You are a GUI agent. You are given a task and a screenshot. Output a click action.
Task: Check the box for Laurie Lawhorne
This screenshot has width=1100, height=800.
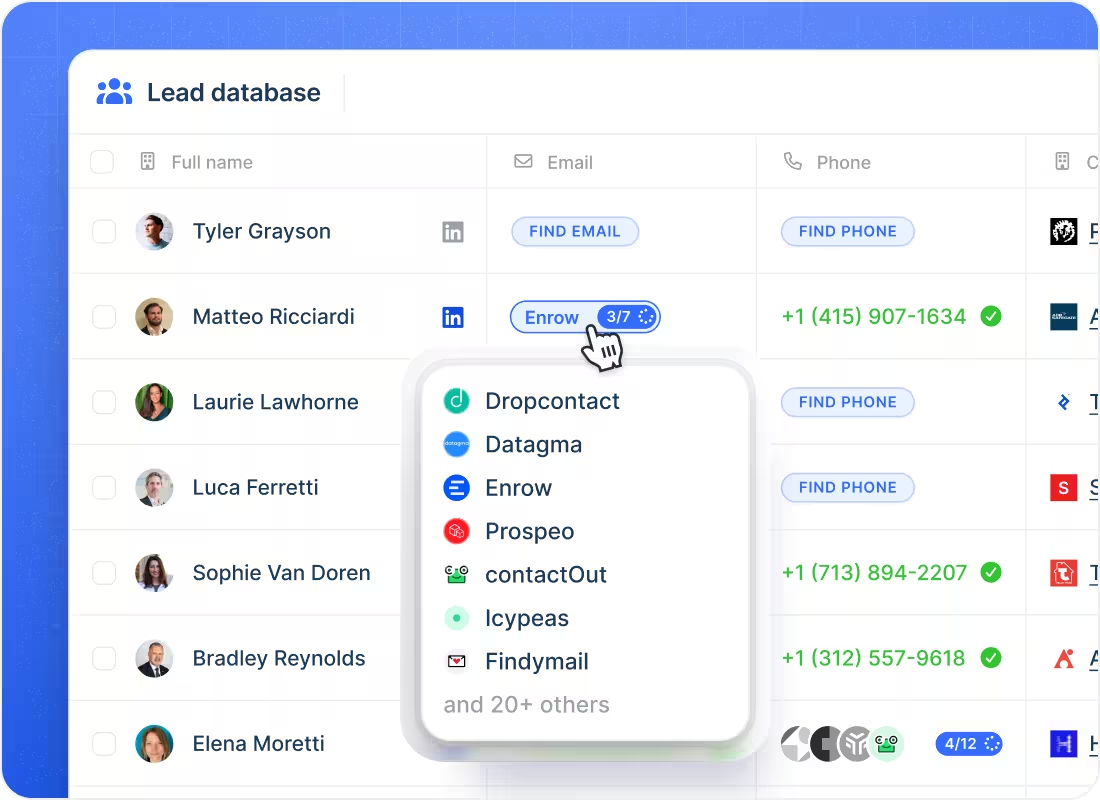coord(104,402)
